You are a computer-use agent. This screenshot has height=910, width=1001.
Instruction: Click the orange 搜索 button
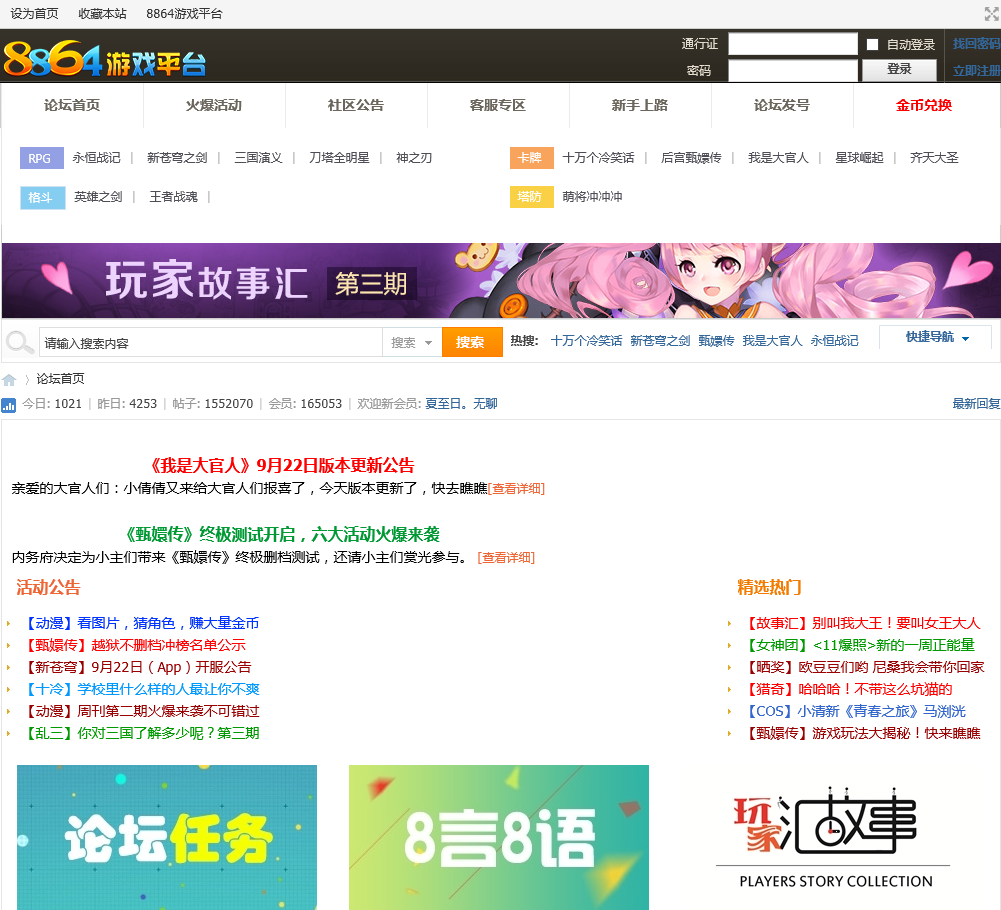click(471, 342)
